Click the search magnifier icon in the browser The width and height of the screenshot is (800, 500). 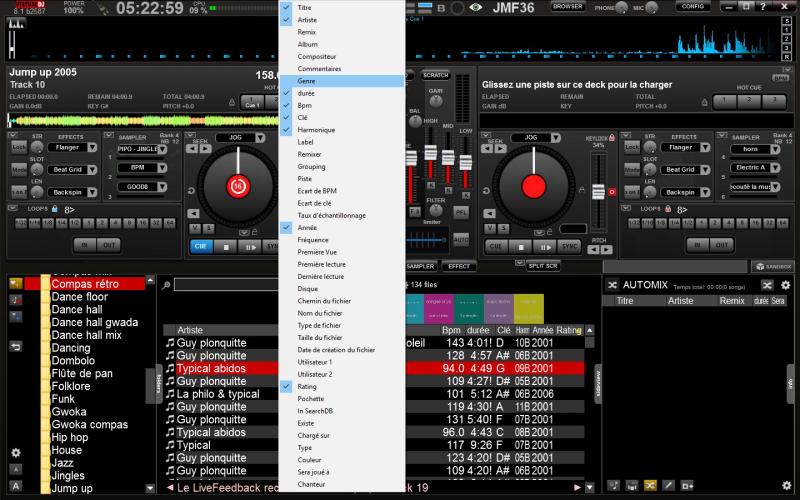tap(165, 285)
